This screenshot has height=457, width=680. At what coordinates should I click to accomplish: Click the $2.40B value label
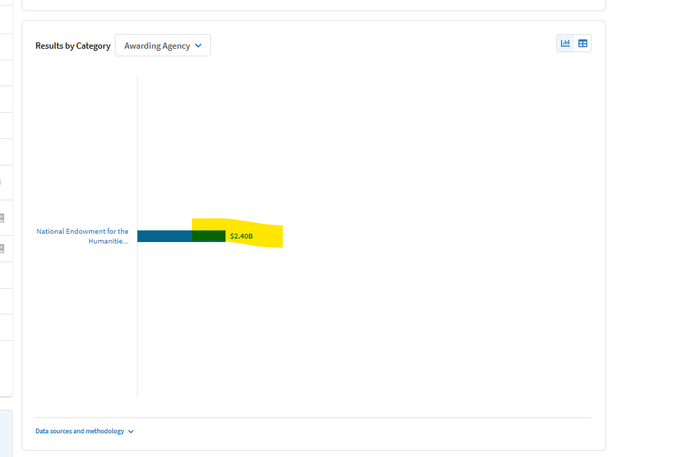(x=241, y=236)
